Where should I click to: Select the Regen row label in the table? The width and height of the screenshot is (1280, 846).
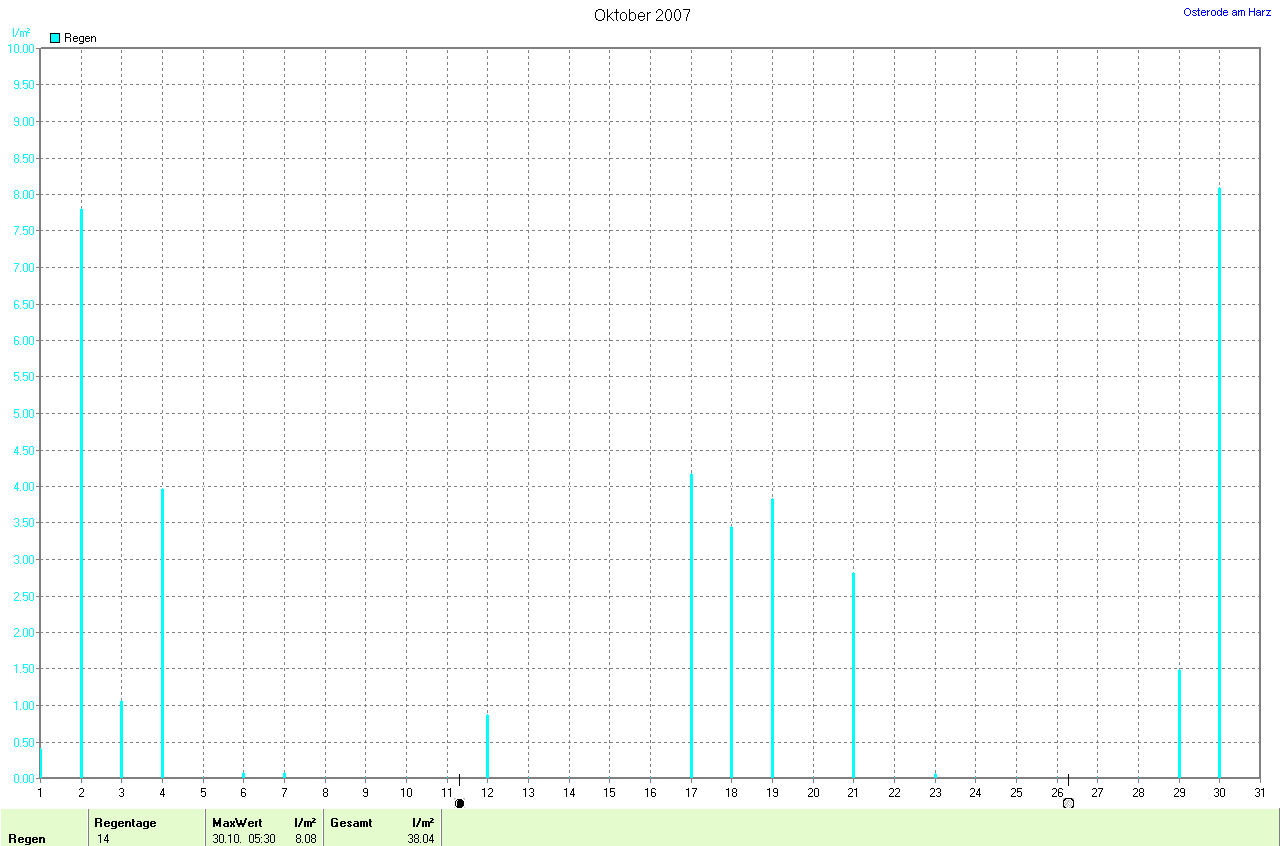26,839
